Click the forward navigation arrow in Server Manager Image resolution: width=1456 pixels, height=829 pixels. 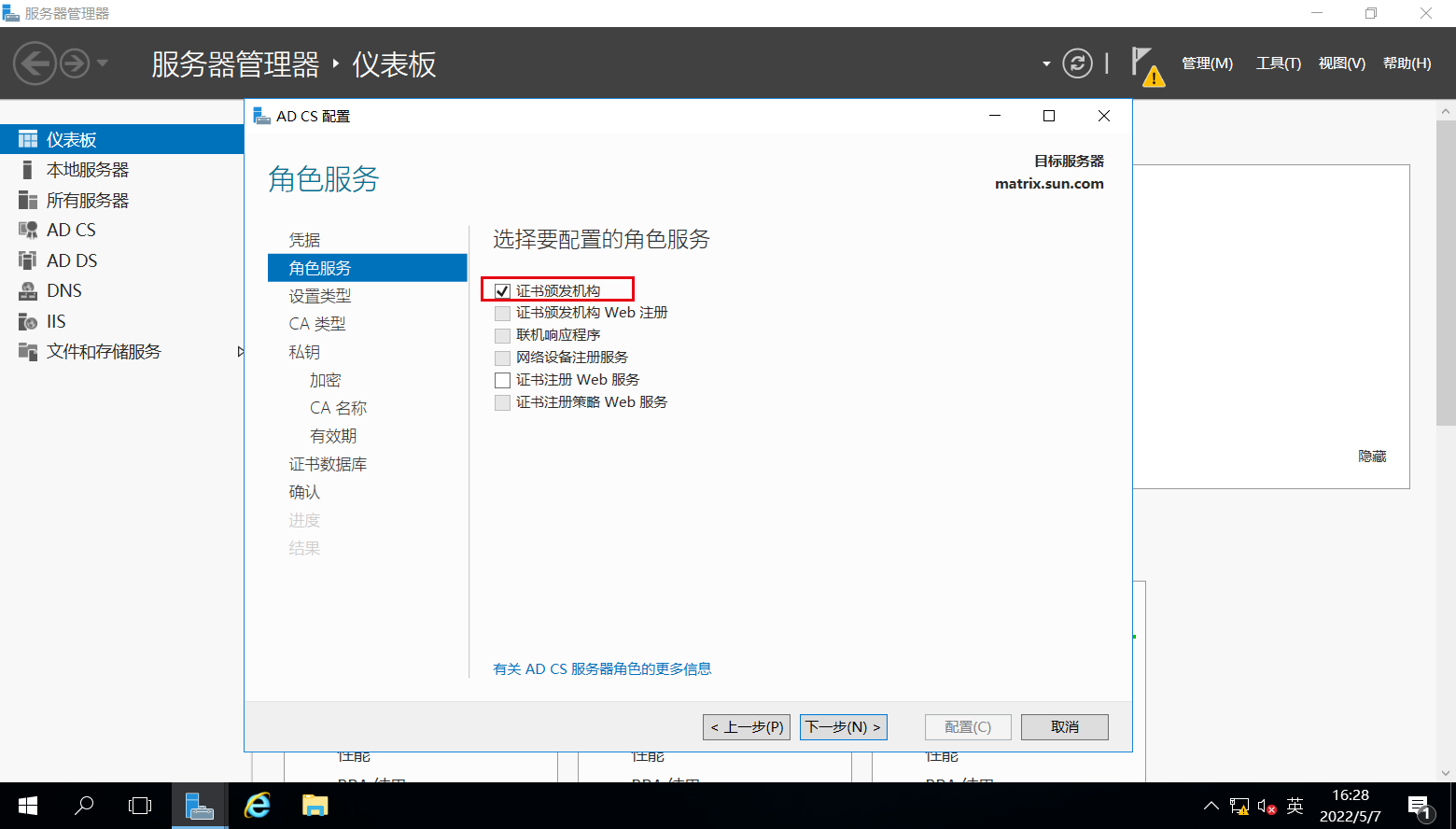75,63
